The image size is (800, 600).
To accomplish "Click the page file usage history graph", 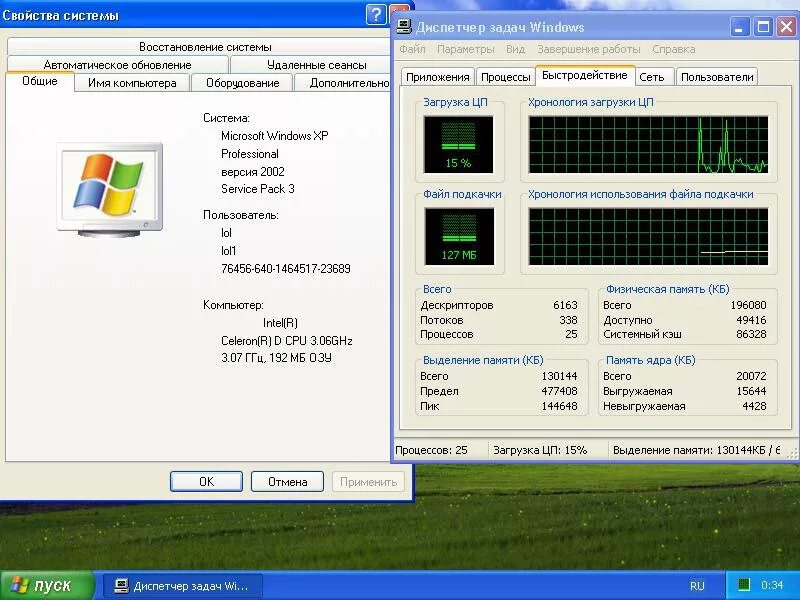I will pos(648,236).
